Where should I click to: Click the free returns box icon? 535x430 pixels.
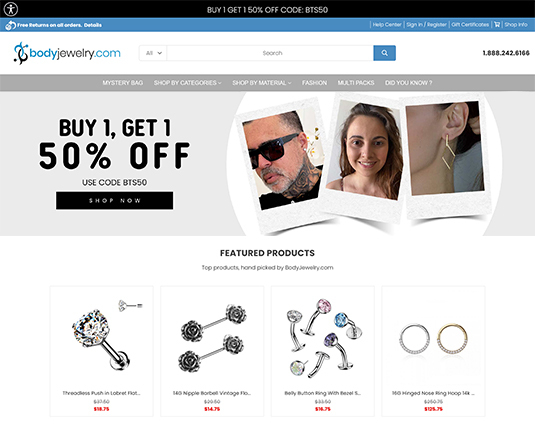click(x=11, y=25)
